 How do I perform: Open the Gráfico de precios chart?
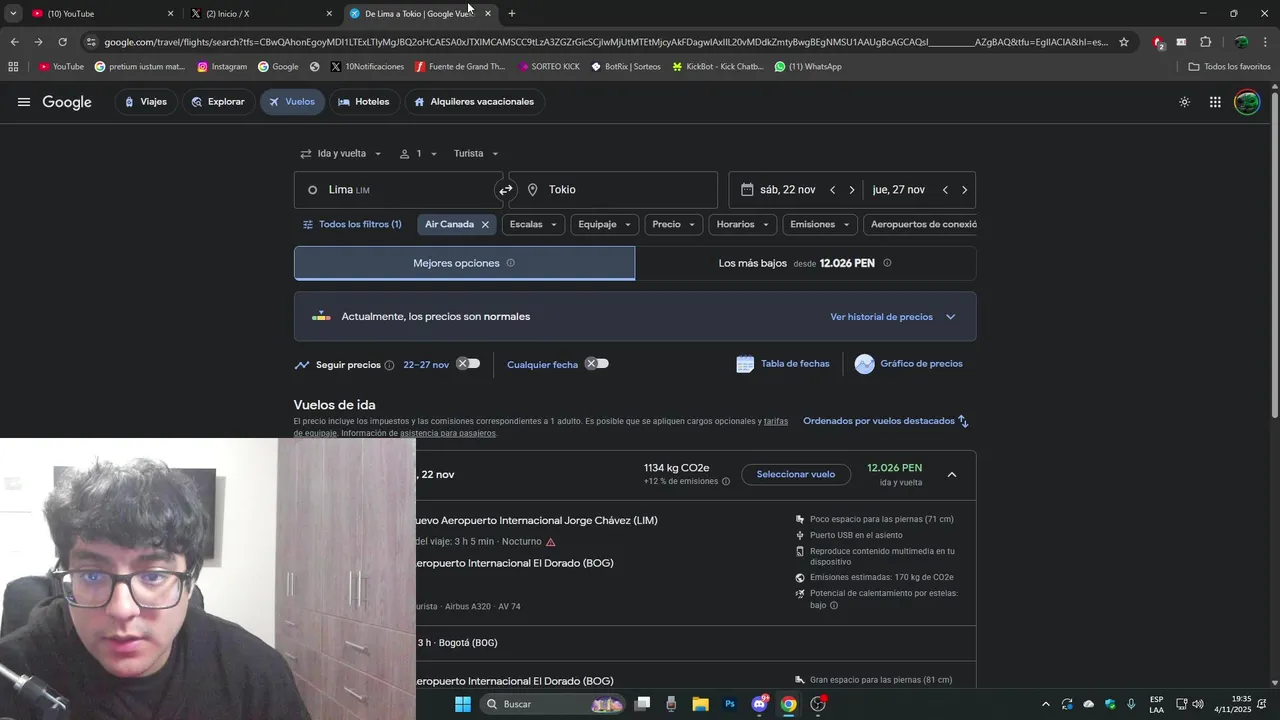pyautogui.click(x=909, y=364)
